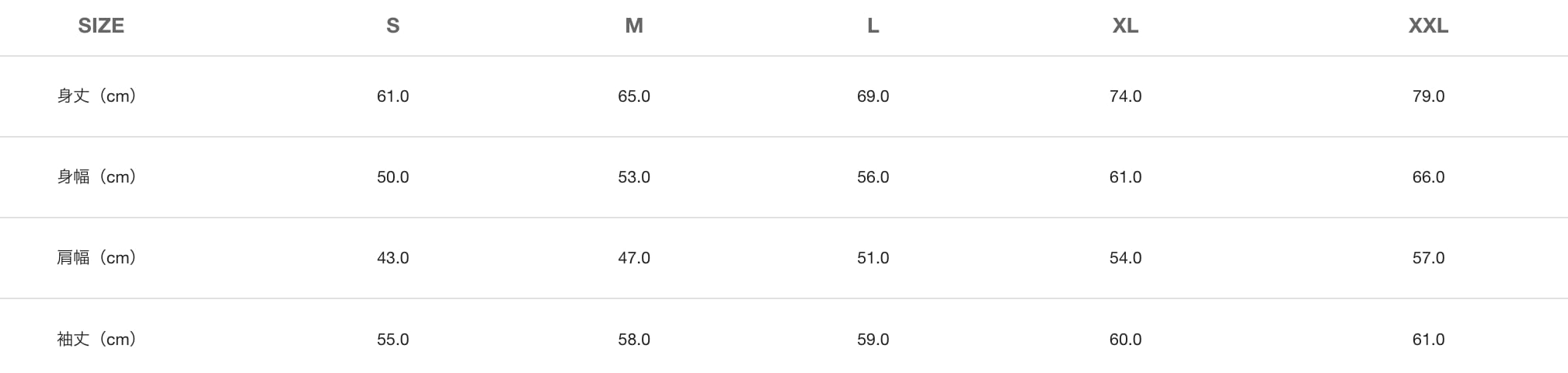Click the 61.0 value in 身丈 row
1568x373 pixels.
392,96
